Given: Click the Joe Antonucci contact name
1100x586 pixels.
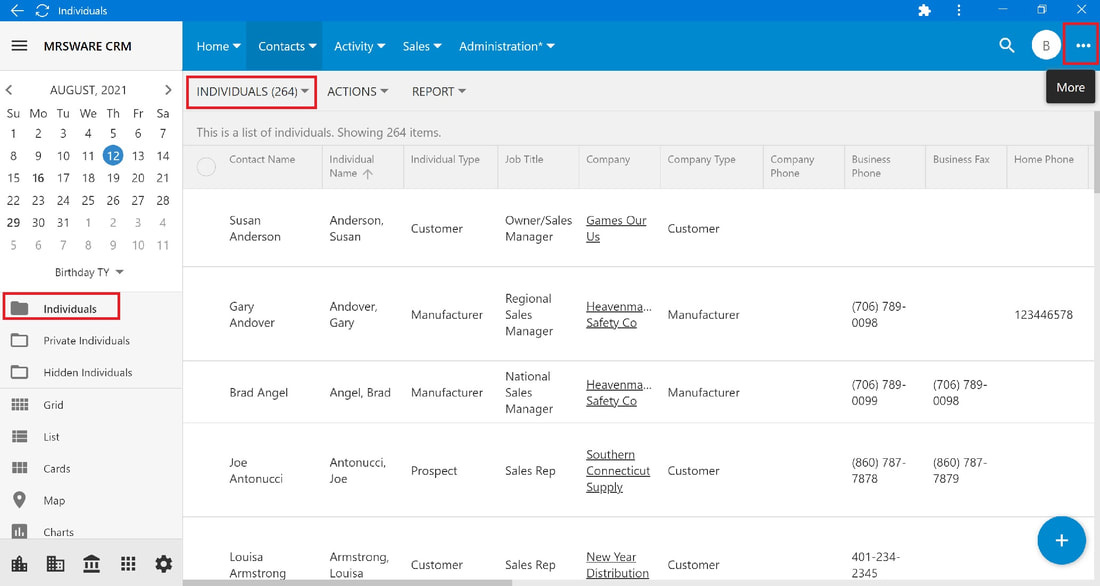Looking at the screenshot, I should coord(255,471).
